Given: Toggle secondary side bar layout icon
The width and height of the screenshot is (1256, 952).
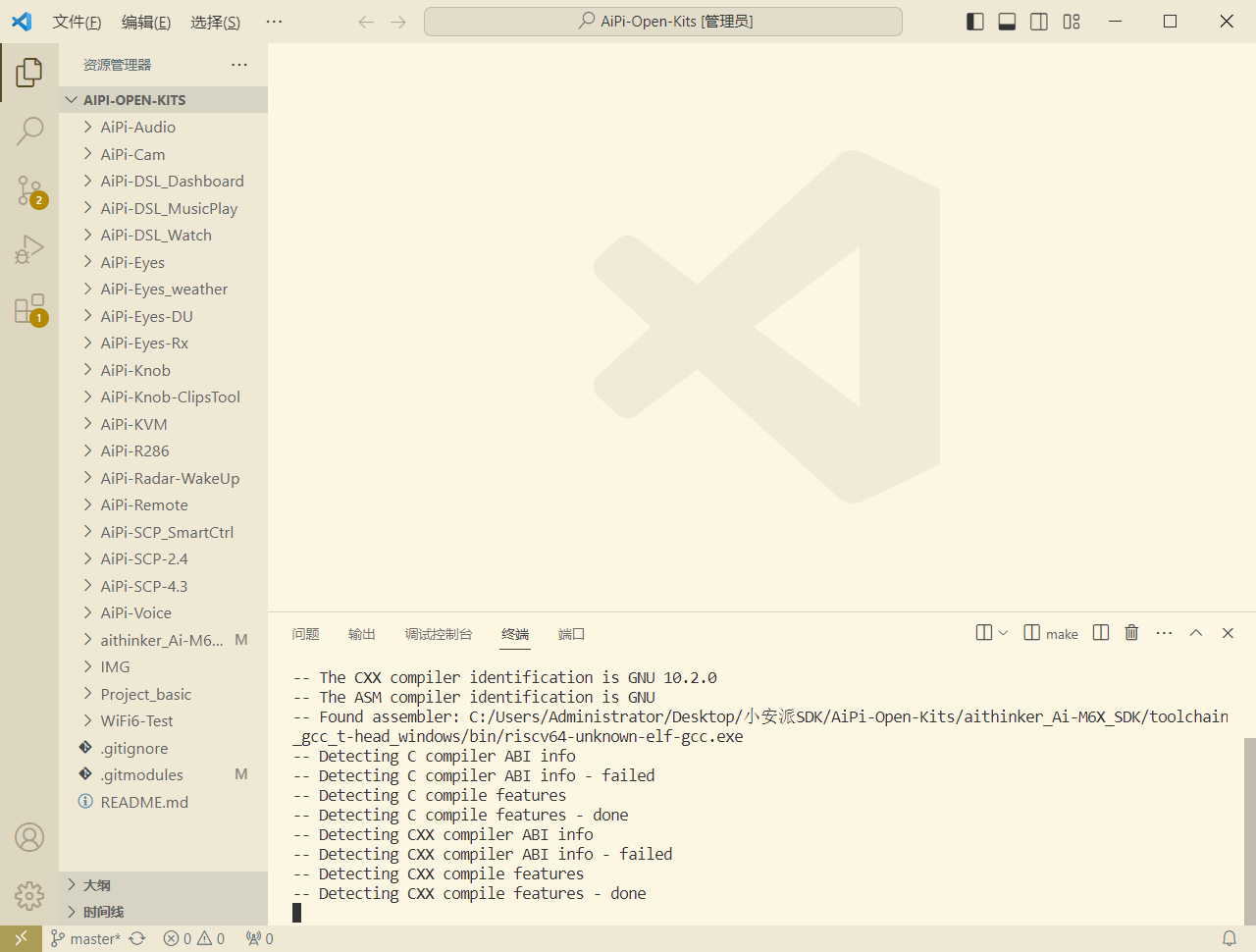Looking at the screenshot, I should [x=1039, y=22].
